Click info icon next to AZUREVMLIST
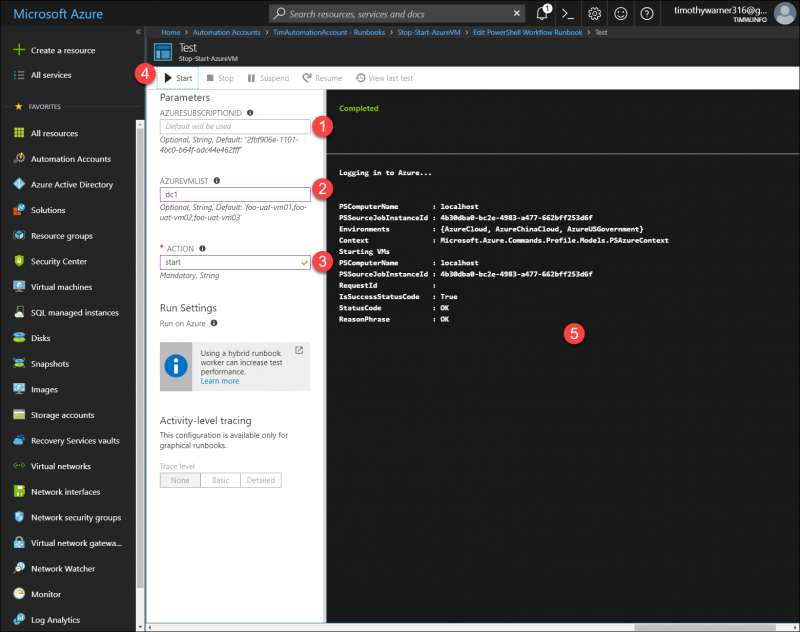Image resolution: width=800 pixels, height=632 pixels. point(217,181)
